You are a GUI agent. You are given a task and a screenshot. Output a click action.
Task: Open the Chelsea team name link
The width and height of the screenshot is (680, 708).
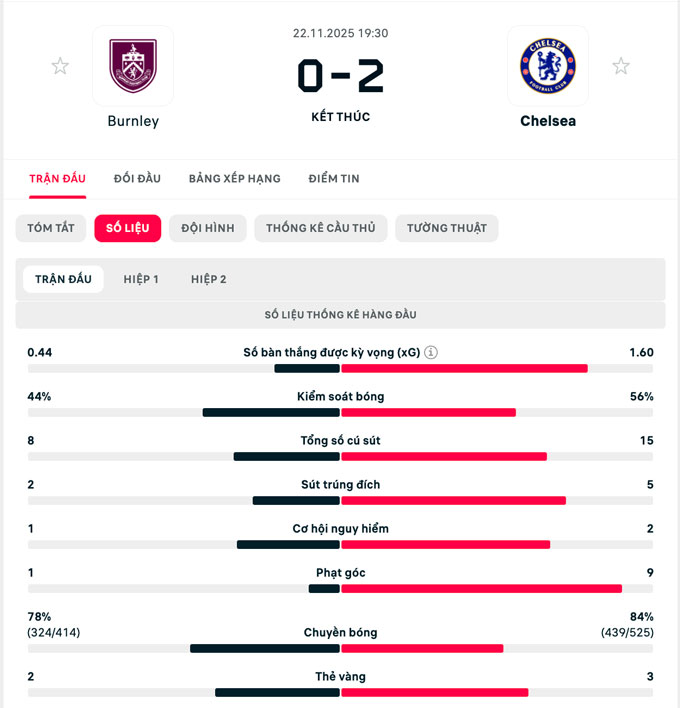547,121
